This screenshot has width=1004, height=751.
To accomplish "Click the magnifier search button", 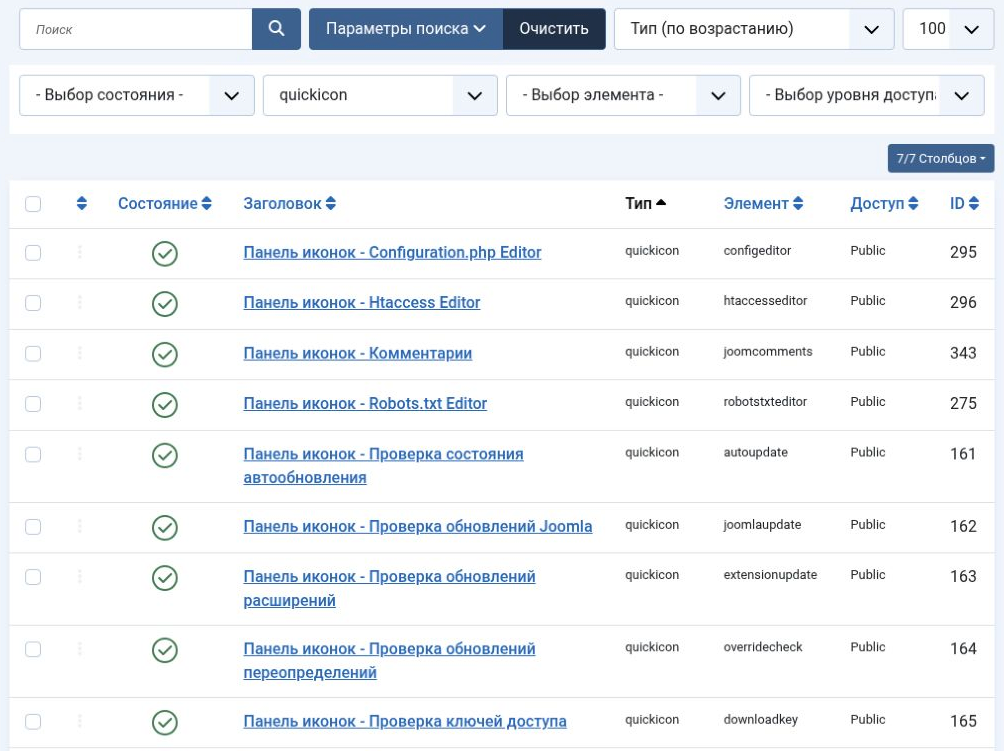I will click(x=276, y=29).
